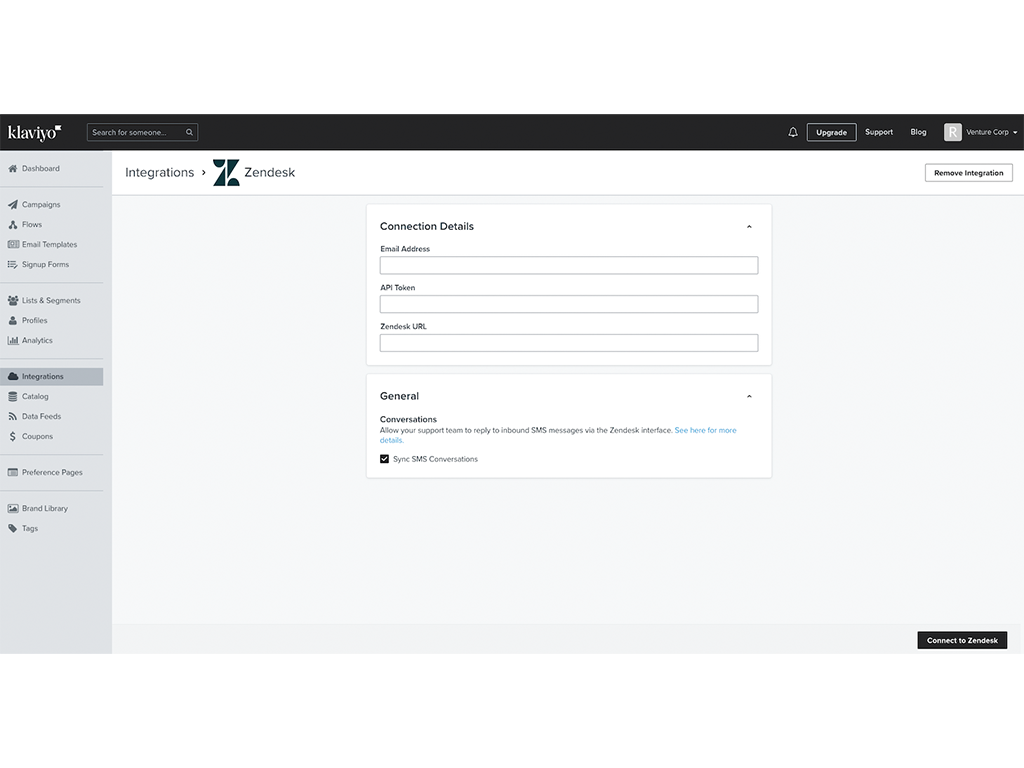Image resolution: width=1024 pixels, height=768 pixels.
Task: Click the notification bell icon
Action: tap(791, 131)
